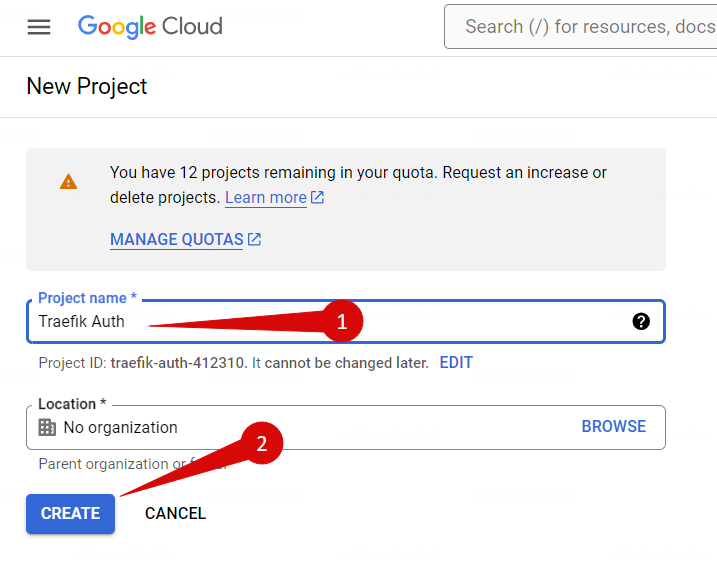Click the traefik-auth-412310 Project ID text
This screenshot has height=576, width=717.
(179, 363)
